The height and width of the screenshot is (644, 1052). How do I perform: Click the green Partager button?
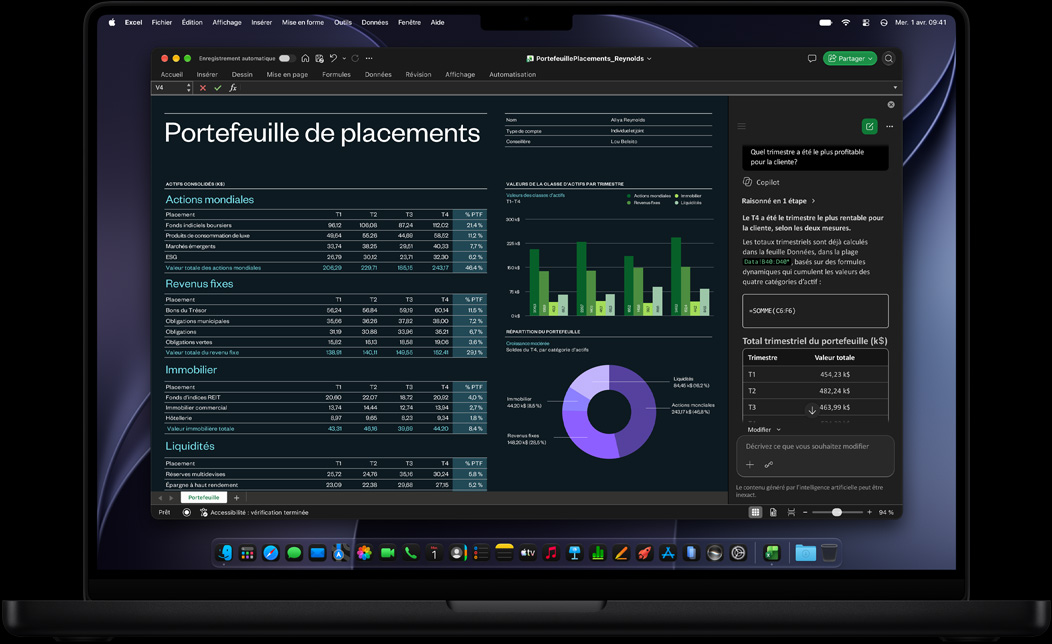(x=850, y=58)
